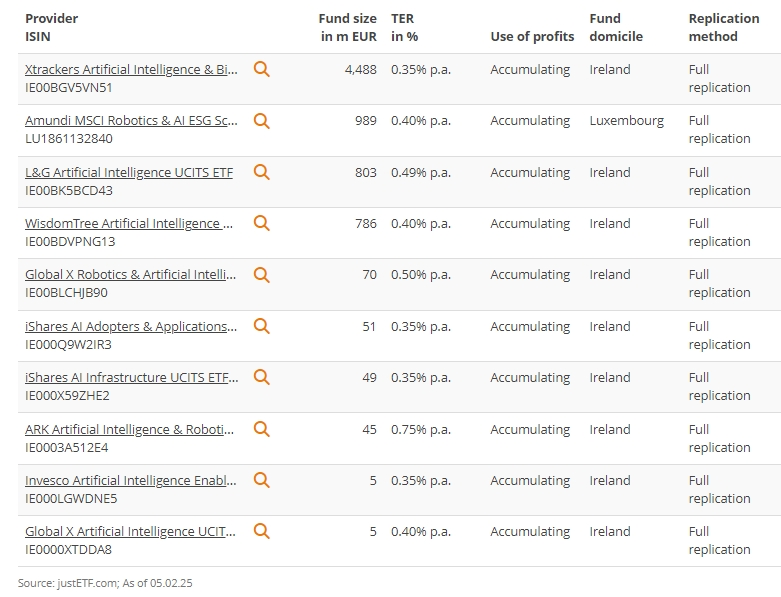Viewport: 781px width, 597px height.
Task: Click magnifier icon next to ARK Artificial Intelligence
Action: coord(261,429)
